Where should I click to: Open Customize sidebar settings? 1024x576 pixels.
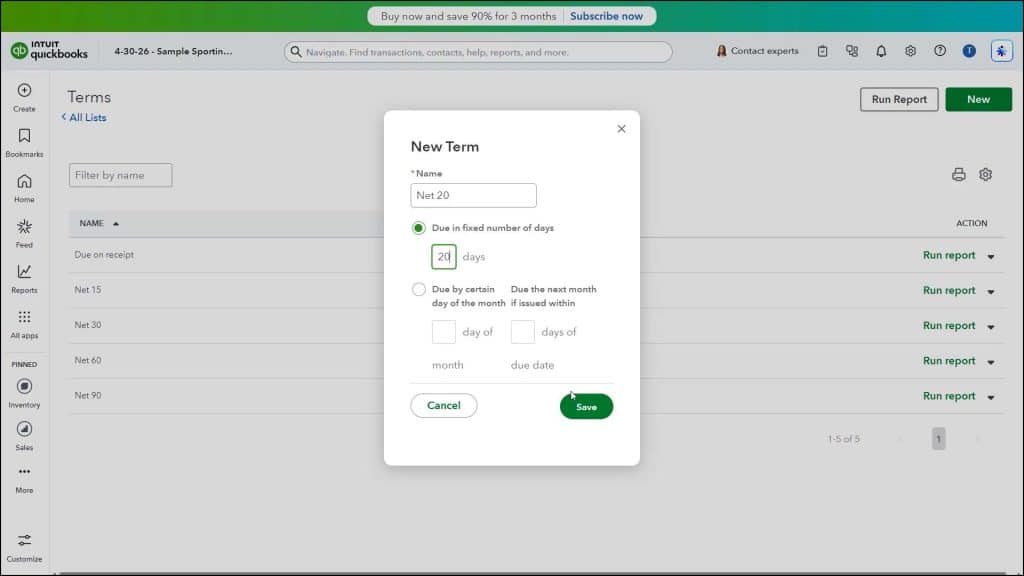tap(24, 548)
